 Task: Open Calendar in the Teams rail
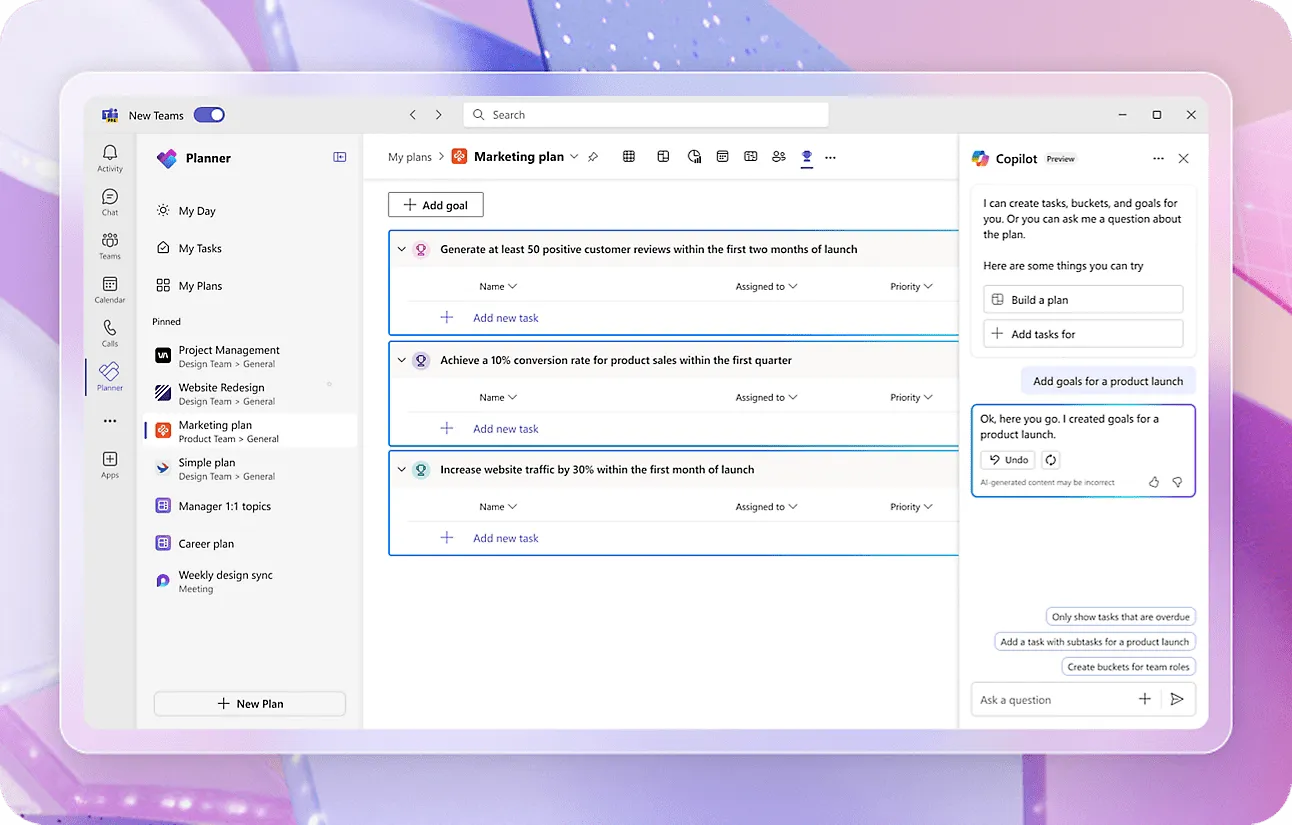tap(110, 290)
